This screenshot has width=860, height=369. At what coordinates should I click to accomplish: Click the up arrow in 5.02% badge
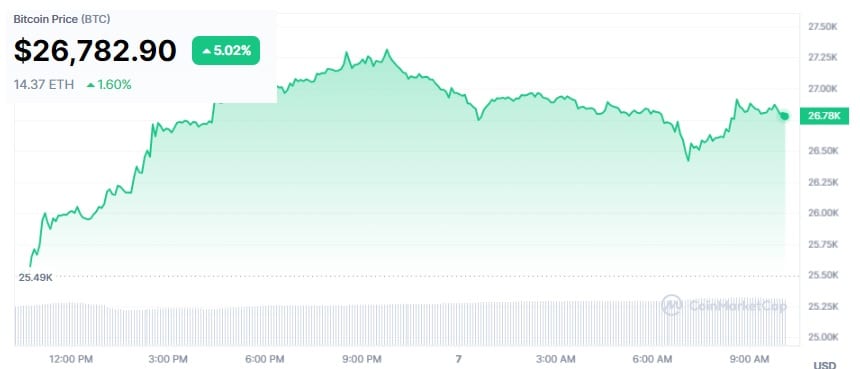coord(206,51)
